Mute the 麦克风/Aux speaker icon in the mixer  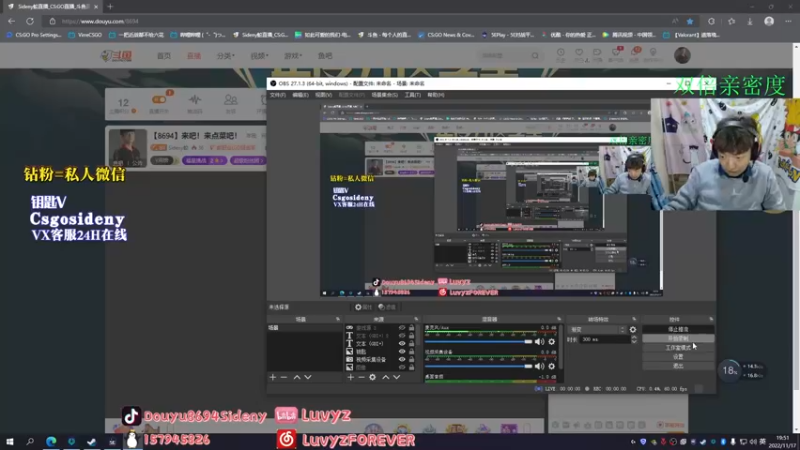click(x=539, y=341)
